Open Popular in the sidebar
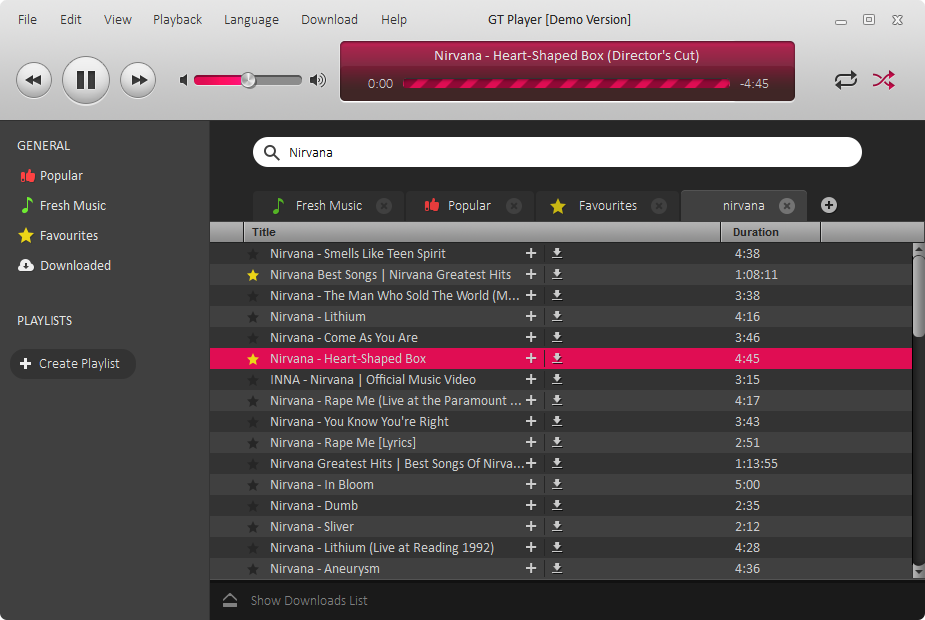This screenshot has height=620, width=925. click(51, 176)
